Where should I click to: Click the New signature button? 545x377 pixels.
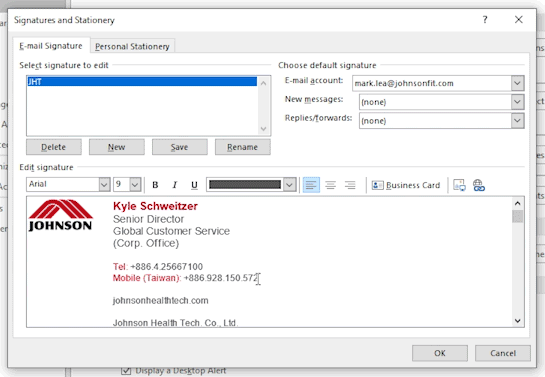tap(116, 147)
